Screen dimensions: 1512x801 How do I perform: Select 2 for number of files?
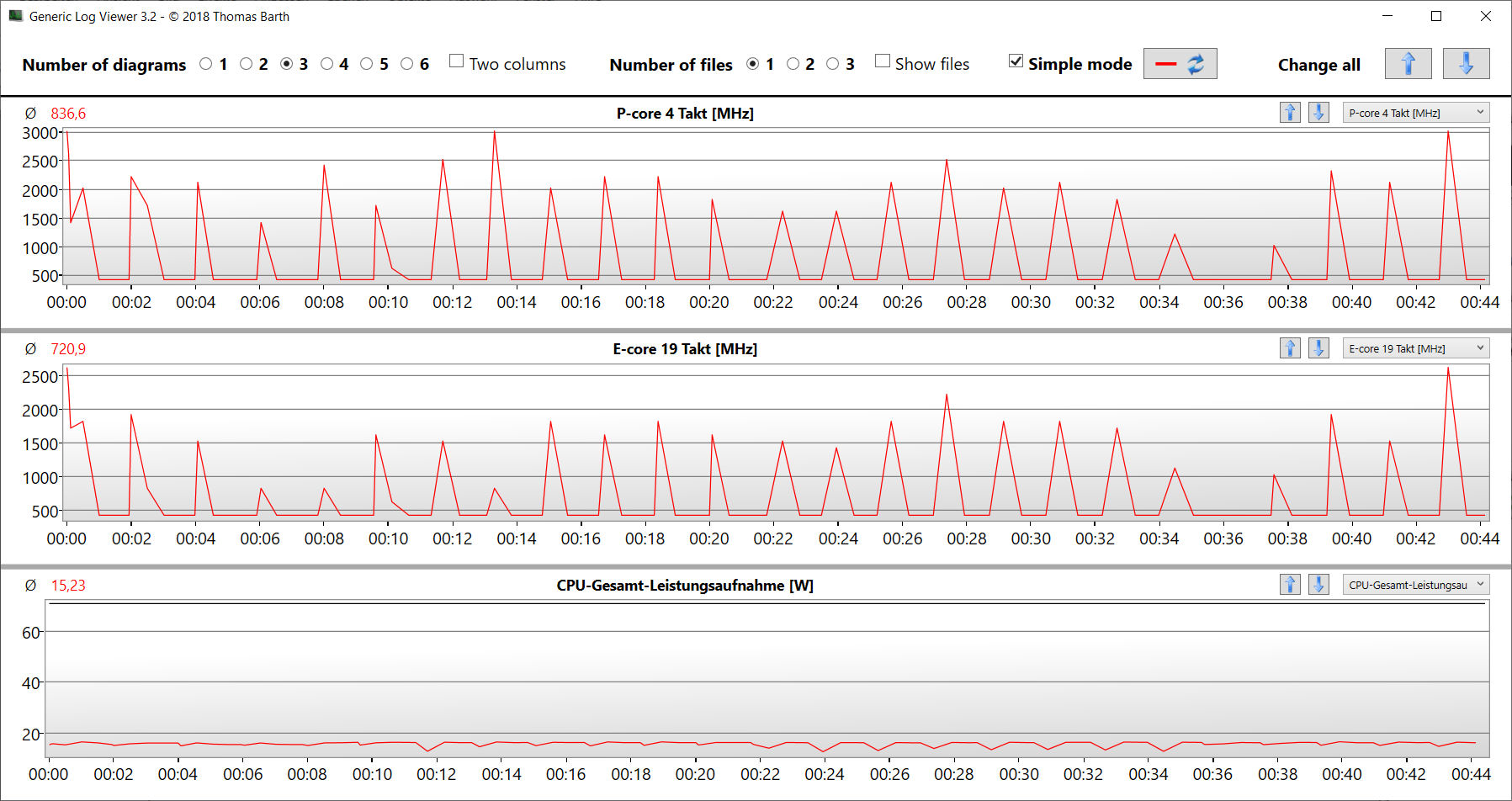793,64
